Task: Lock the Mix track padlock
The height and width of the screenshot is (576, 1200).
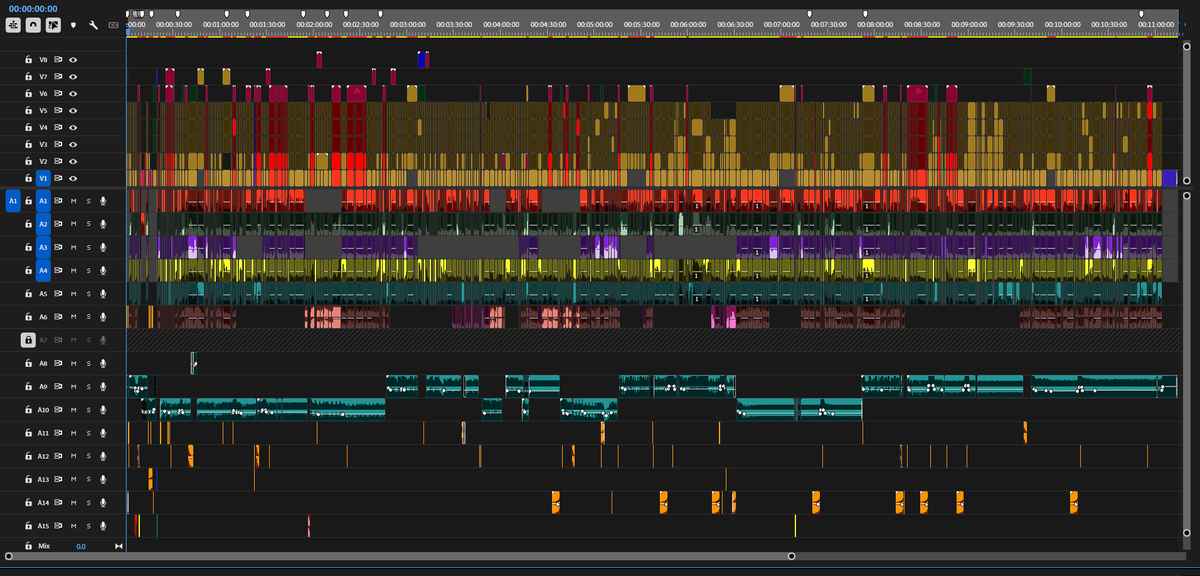Action: [29, 546]
